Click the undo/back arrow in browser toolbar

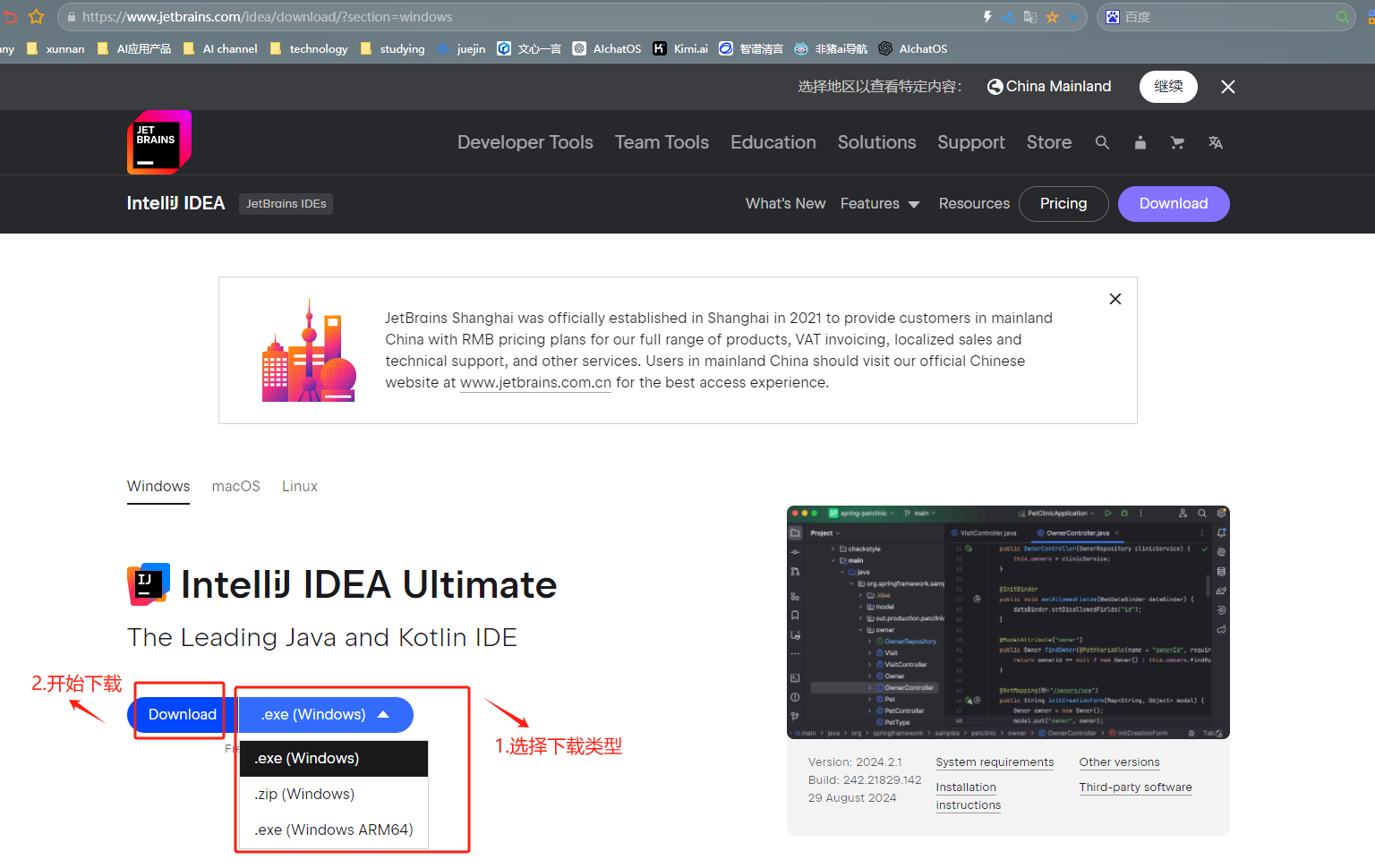pos(9,16)
